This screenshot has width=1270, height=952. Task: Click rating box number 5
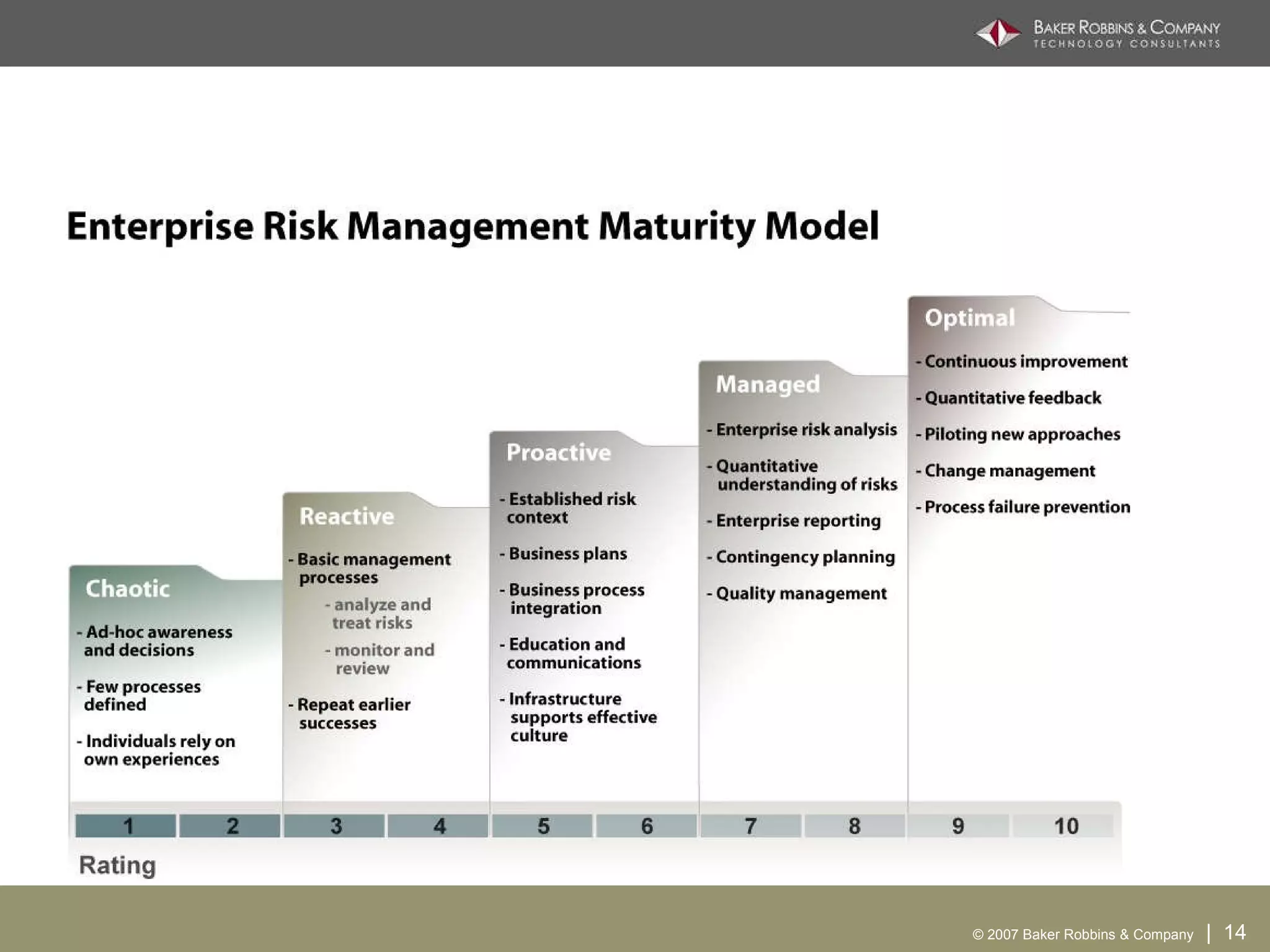click(x=543, y=826)
